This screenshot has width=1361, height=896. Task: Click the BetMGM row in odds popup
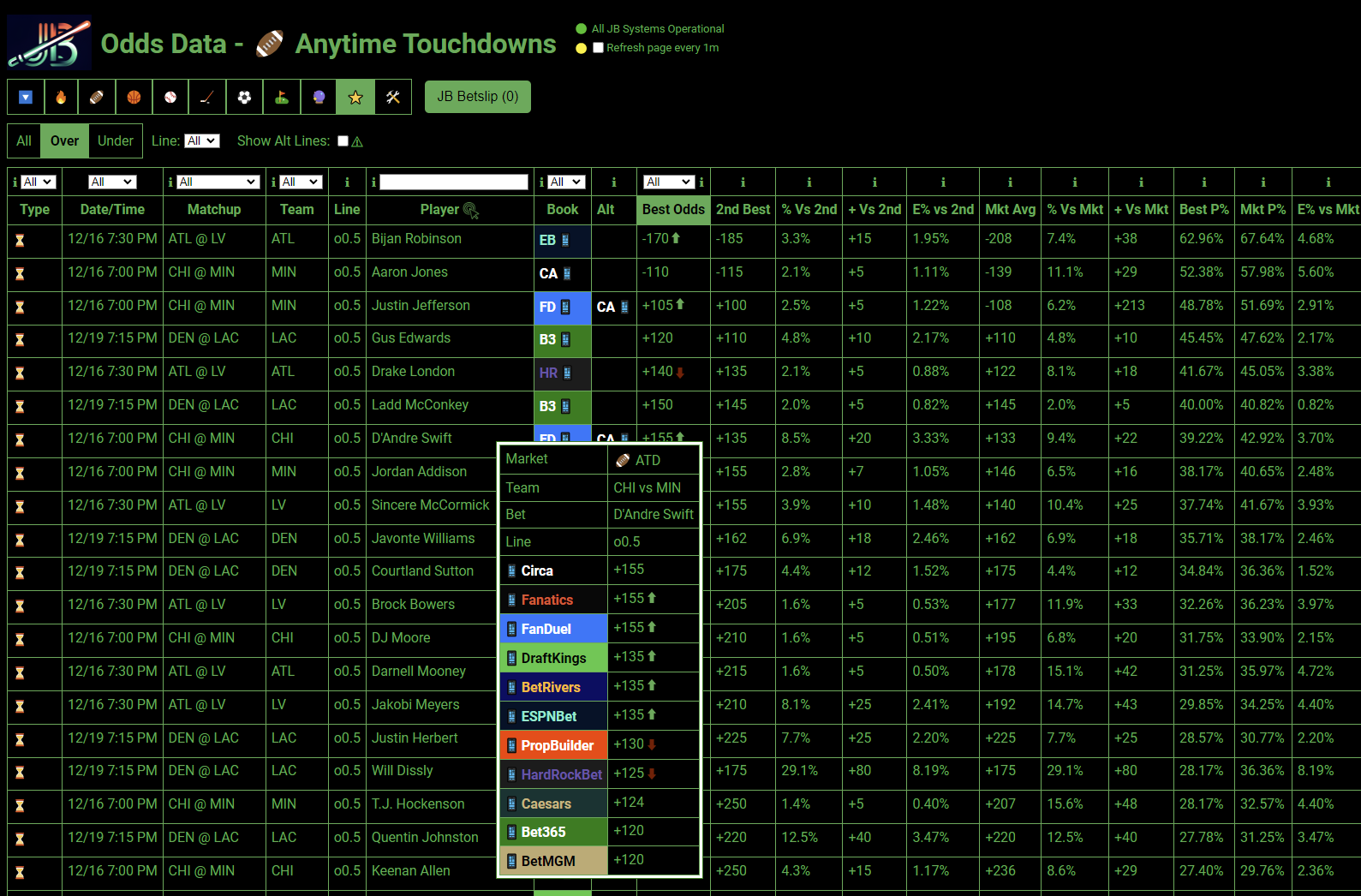click(x=600, y=861)
